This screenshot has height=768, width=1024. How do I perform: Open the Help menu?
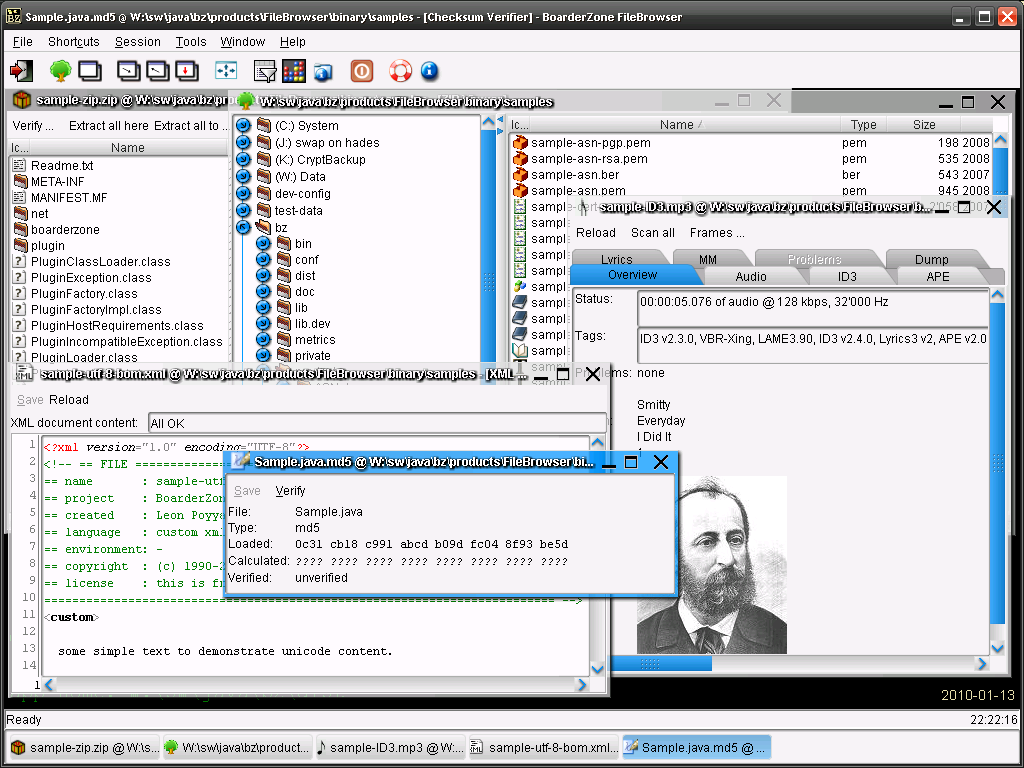pos(293,42)
